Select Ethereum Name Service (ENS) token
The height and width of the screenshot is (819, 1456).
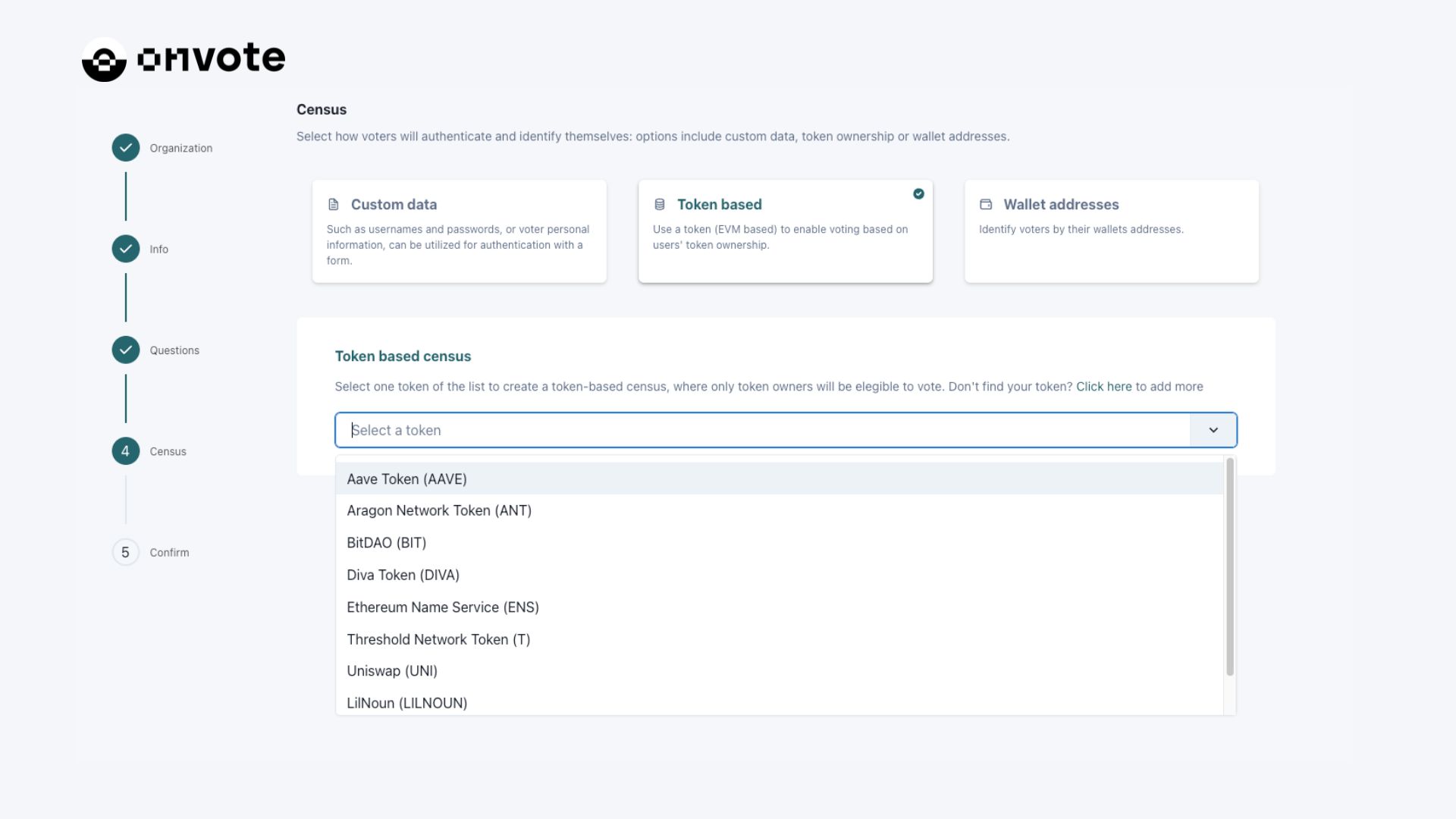click(x=780, y=607)
